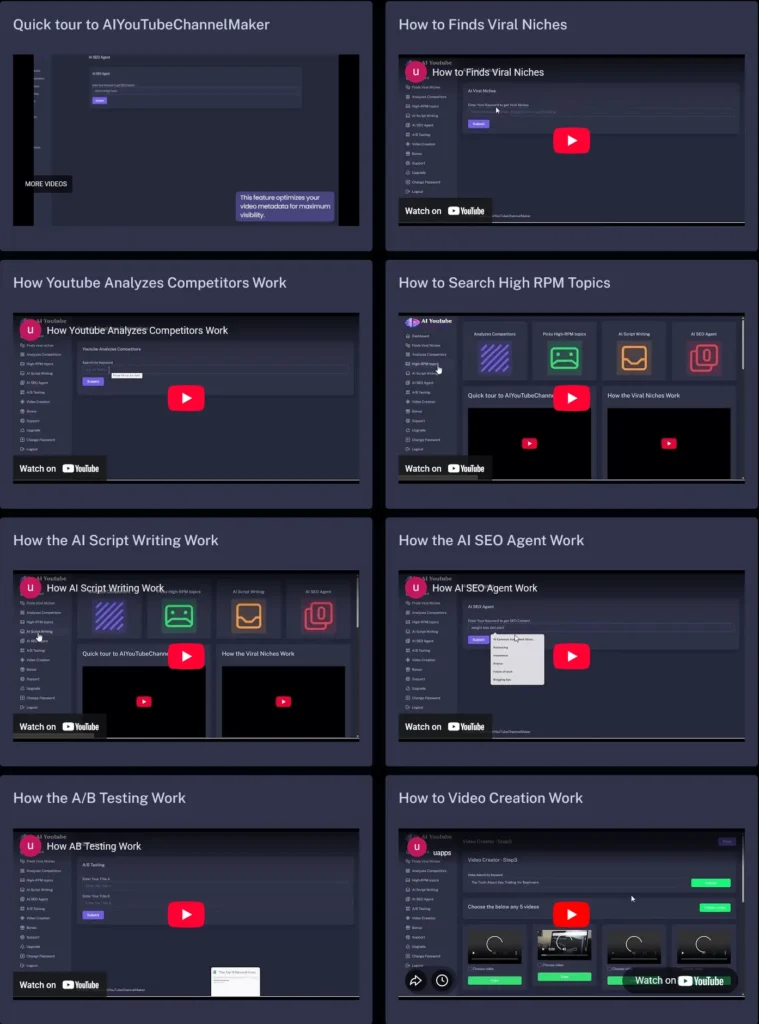This screenshot has width=759, height=1024.
Task: Open channel avatar on Analyzes Competitors video
Action: point(30,330)
